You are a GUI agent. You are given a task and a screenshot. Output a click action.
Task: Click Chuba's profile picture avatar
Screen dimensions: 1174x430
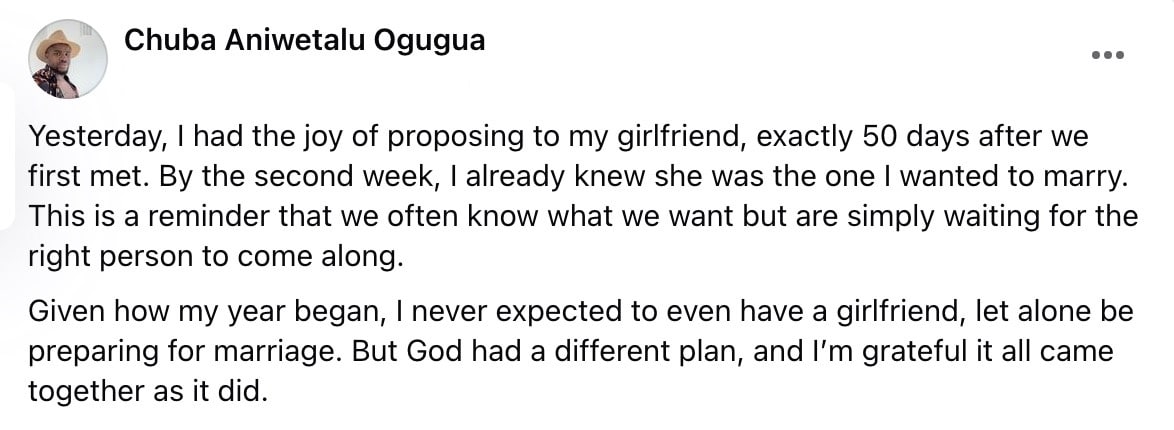coord(69,60)
